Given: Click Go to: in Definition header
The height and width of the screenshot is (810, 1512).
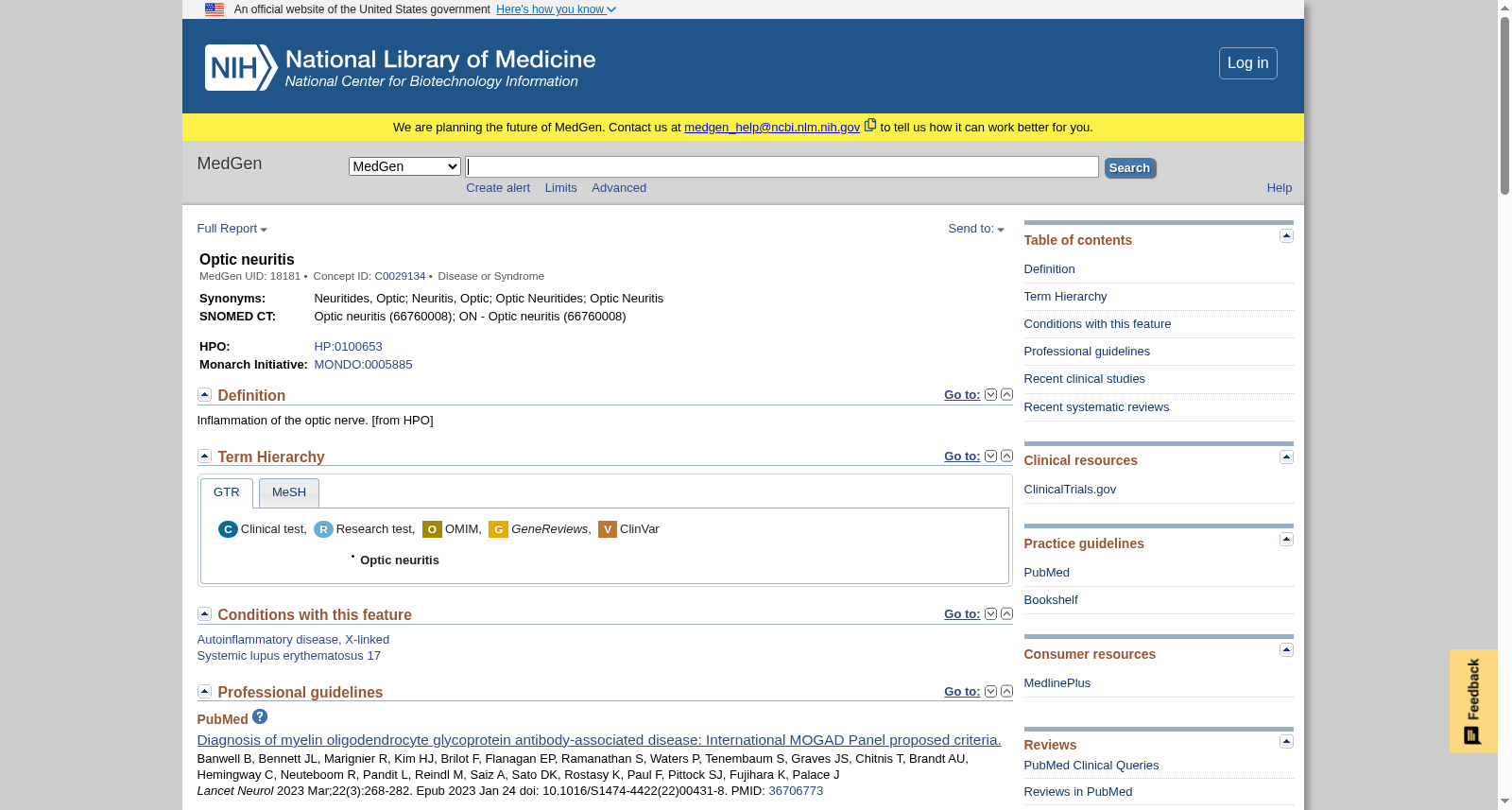Looking at the screenshot, I should point(962,395).
